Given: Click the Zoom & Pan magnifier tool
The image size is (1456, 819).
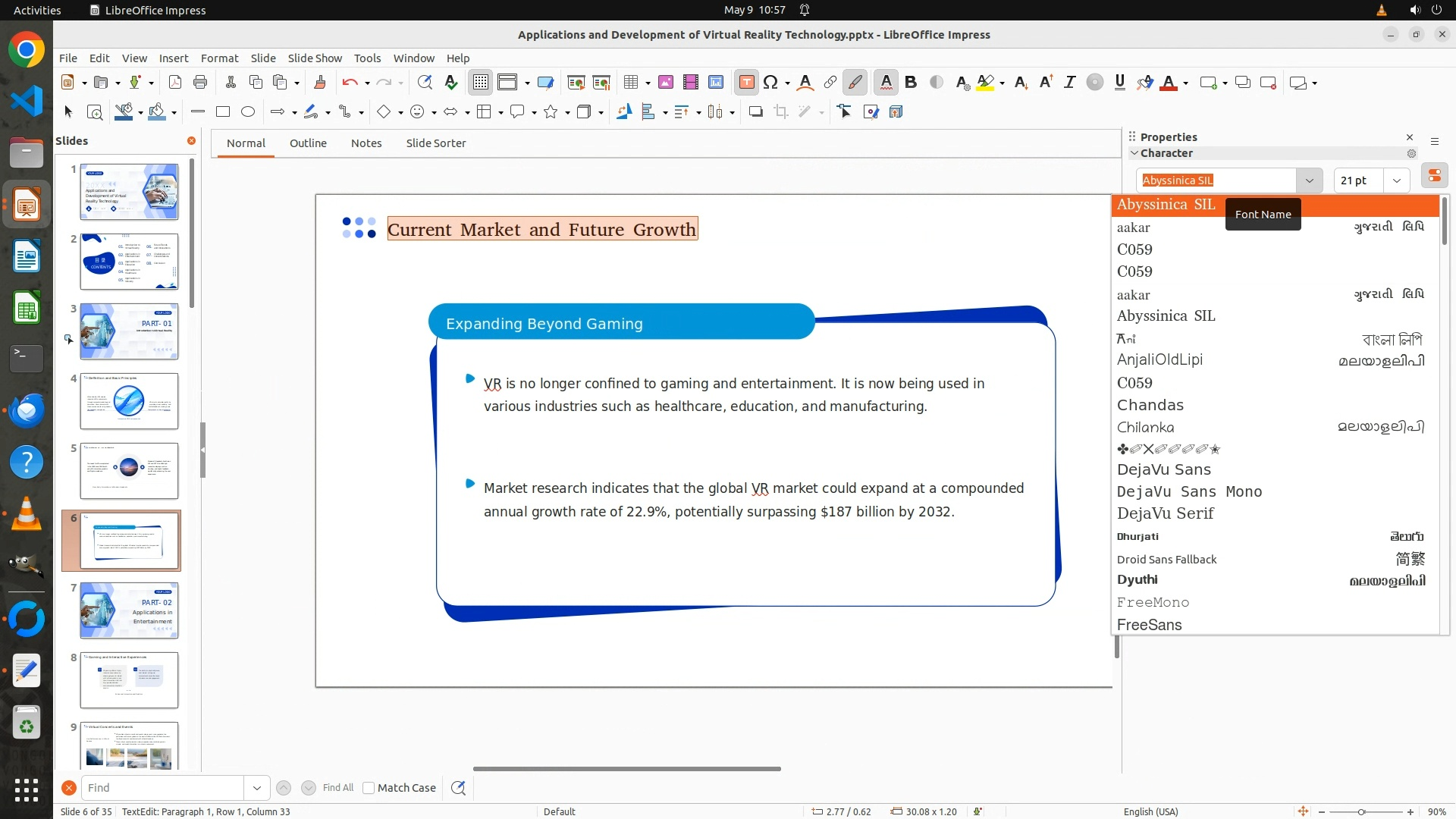Looking at the screenshot, I should pos(95,112).
